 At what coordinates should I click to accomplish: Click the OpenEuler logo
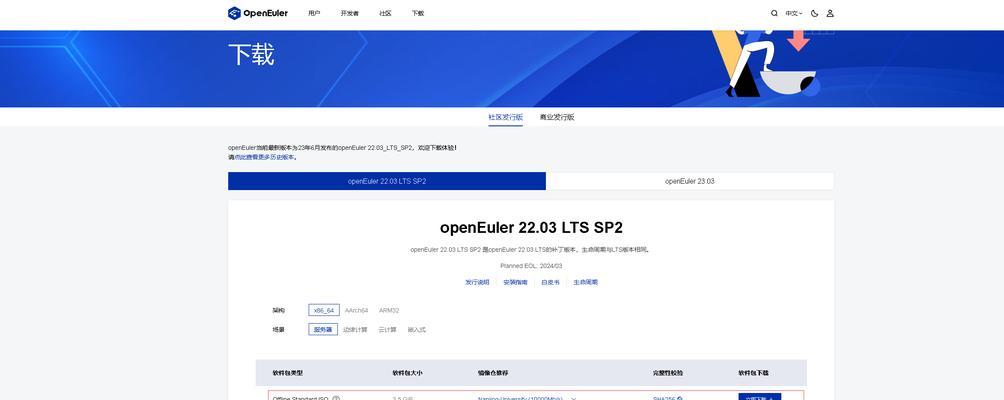tap(258, 13)
